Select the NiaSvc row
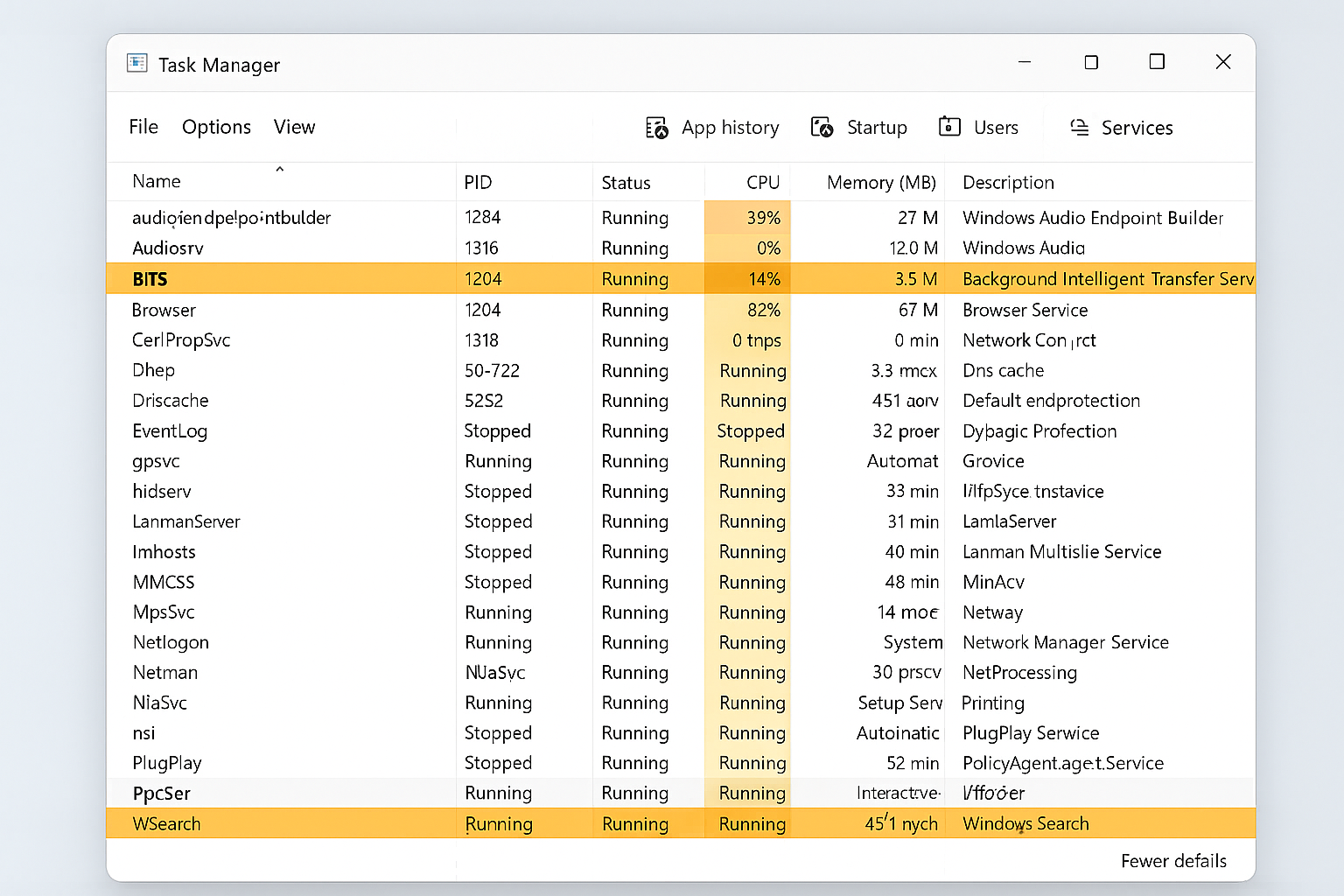 [x=681, y=703]
